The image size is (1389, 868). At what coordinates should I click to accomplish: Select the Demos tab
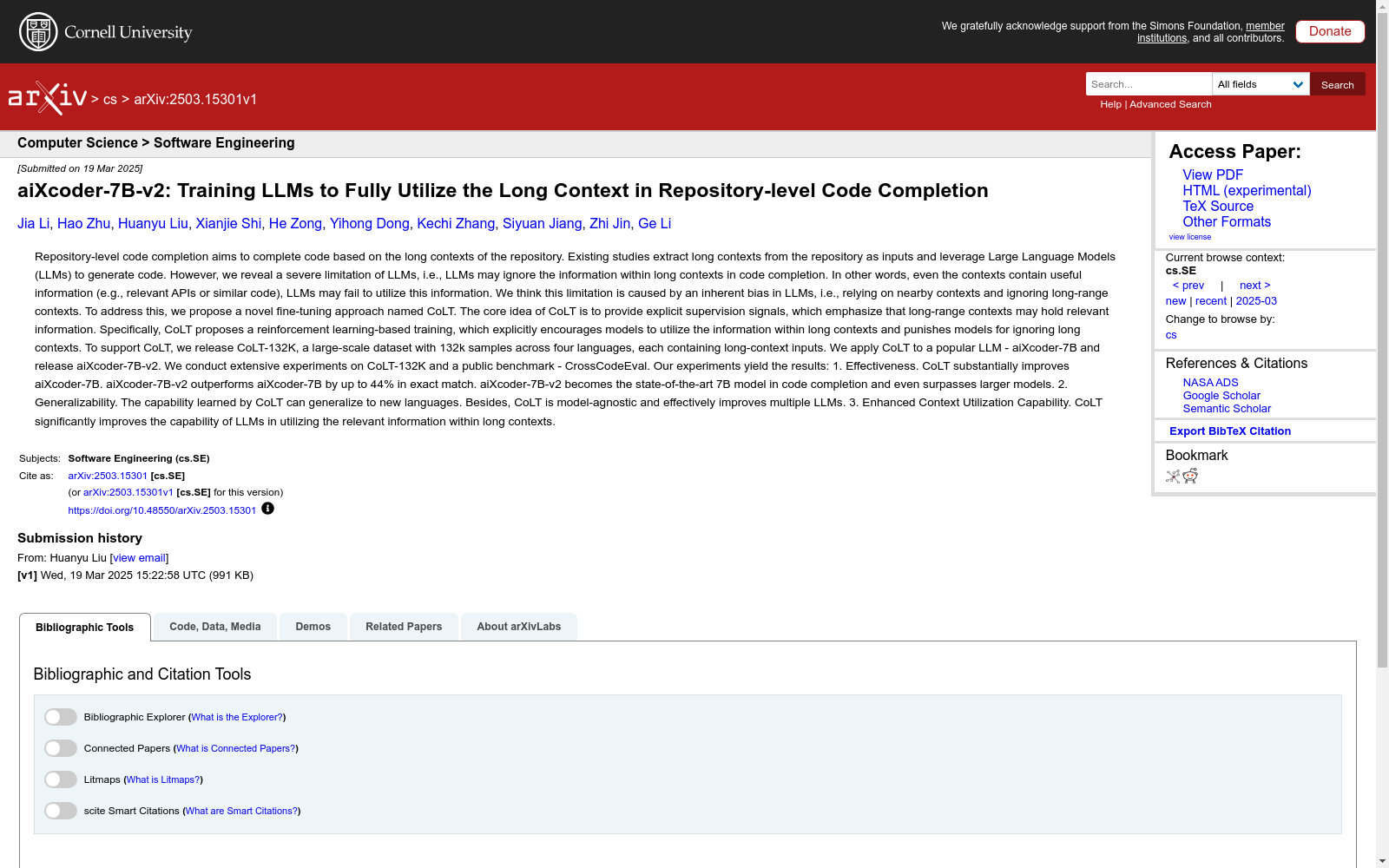[313, 627]
